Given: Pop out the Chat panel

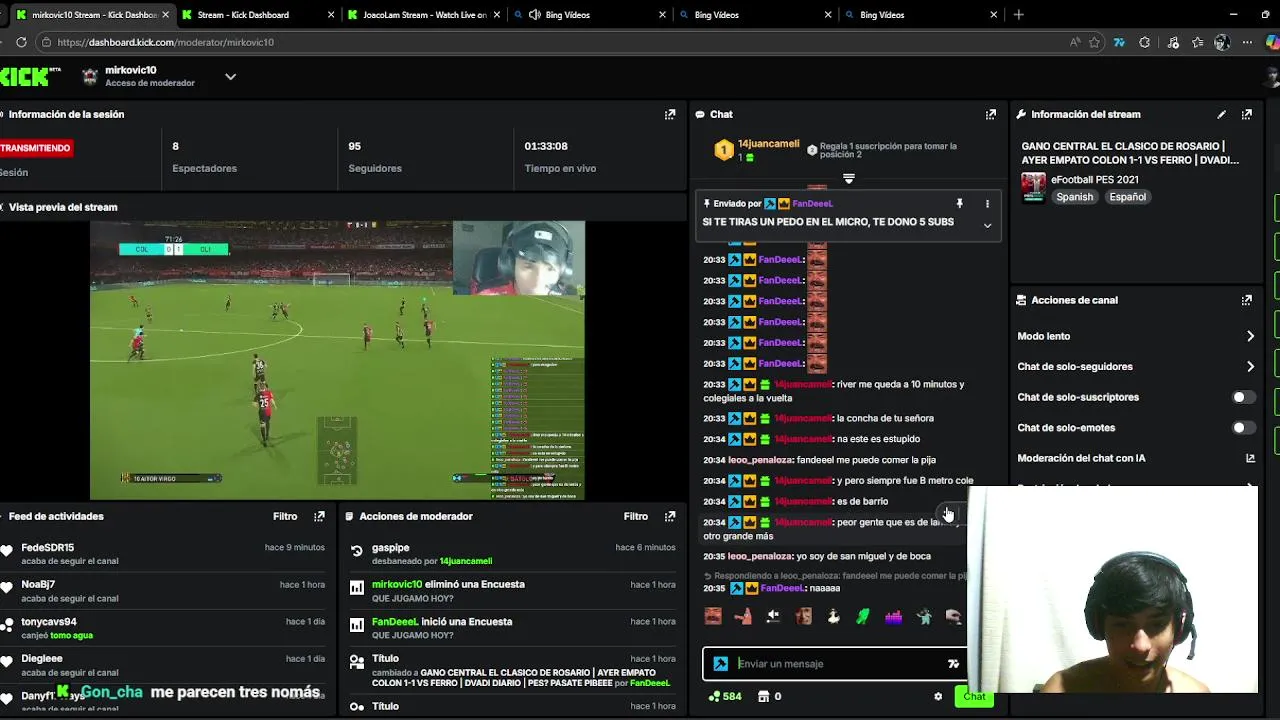Looking at the screenshot, I should 991,114.
